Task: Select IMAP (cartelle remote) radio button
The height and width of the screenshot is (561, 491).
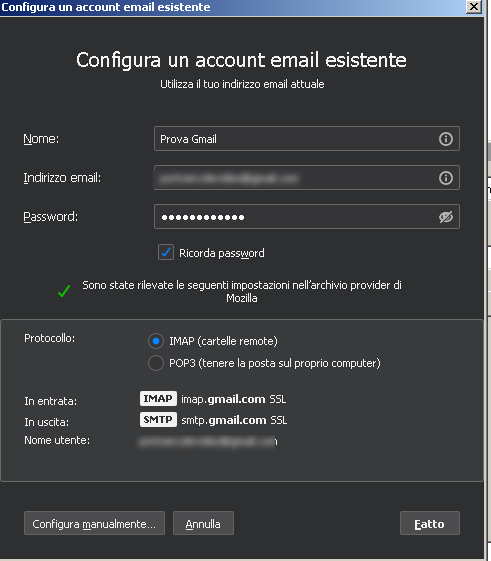Action: click(156, 341)
